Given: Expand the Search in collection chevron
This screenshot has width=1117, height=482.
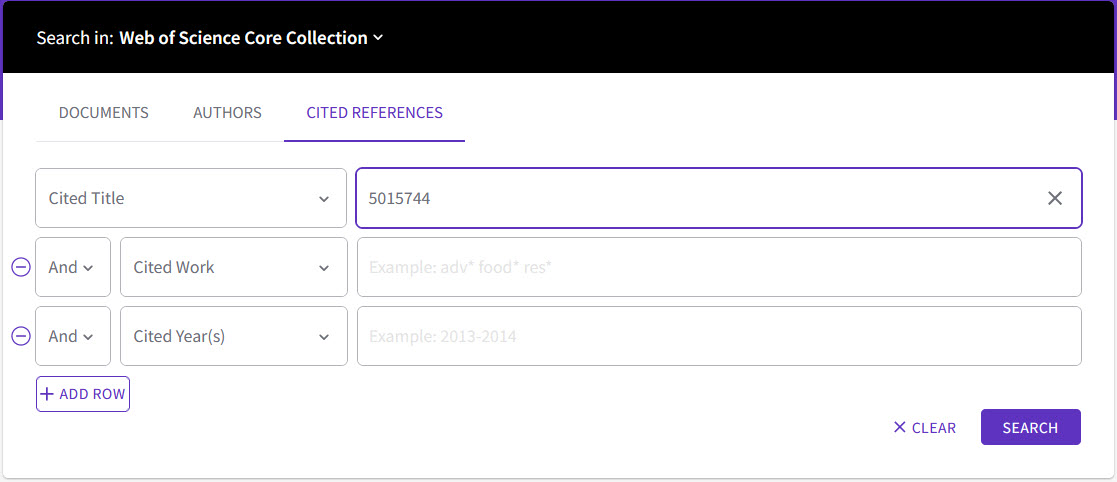Looking at the screenshot, I should [378, 38].
